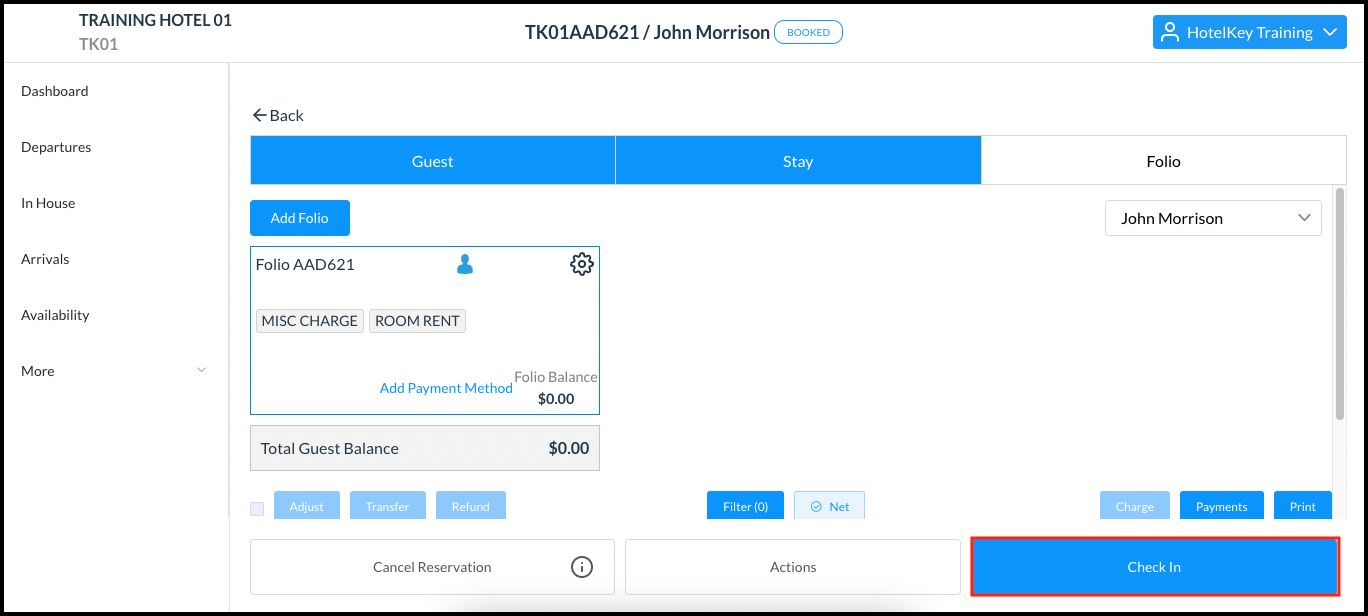Click the info icon next to Cancel Reservation
Screen dimensions: 1368x616
point(582,566)
